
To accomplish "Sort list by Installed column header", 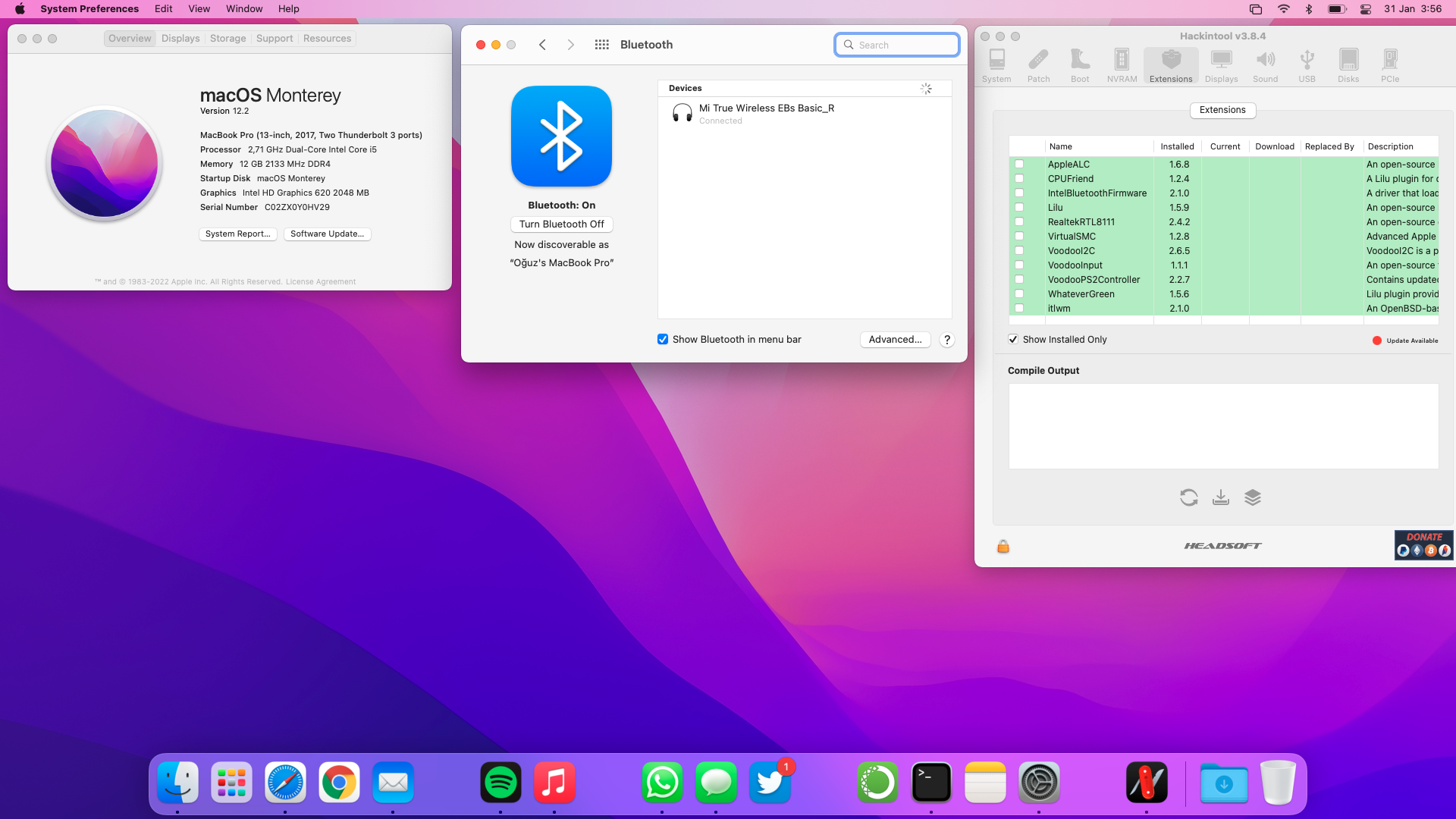I will click(1176, 146).
